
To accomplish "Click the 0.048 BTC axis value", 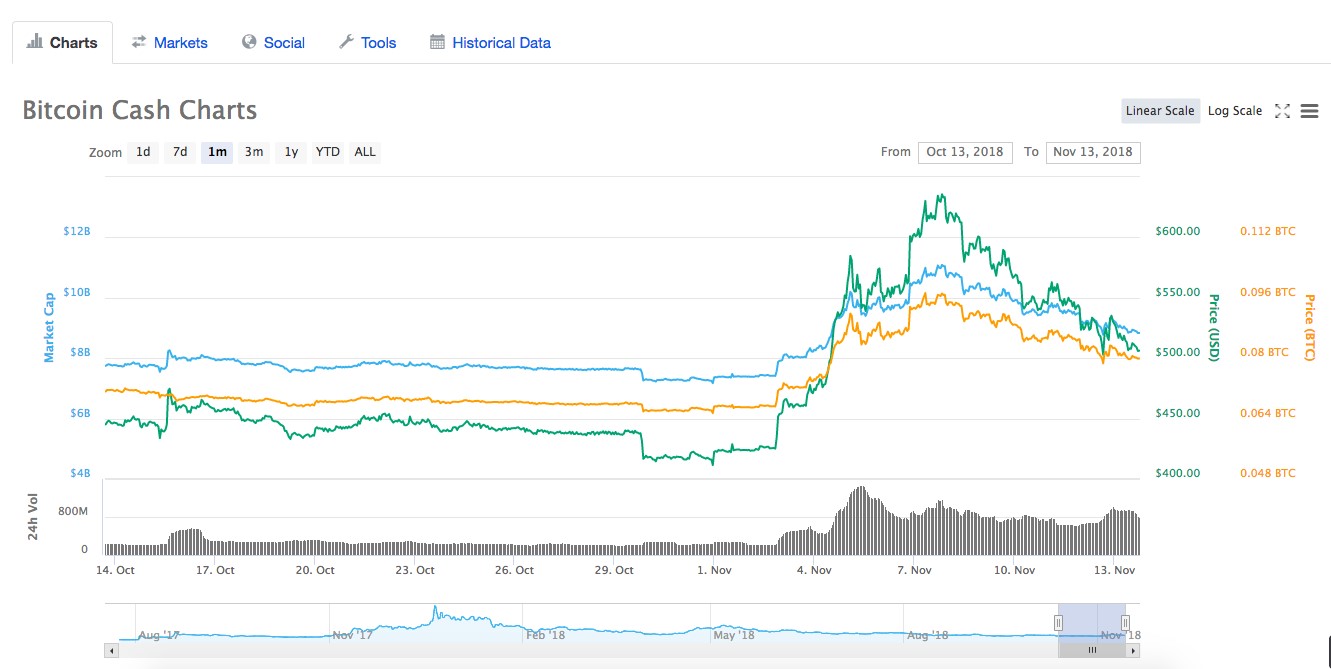I will pos(1267,473).
